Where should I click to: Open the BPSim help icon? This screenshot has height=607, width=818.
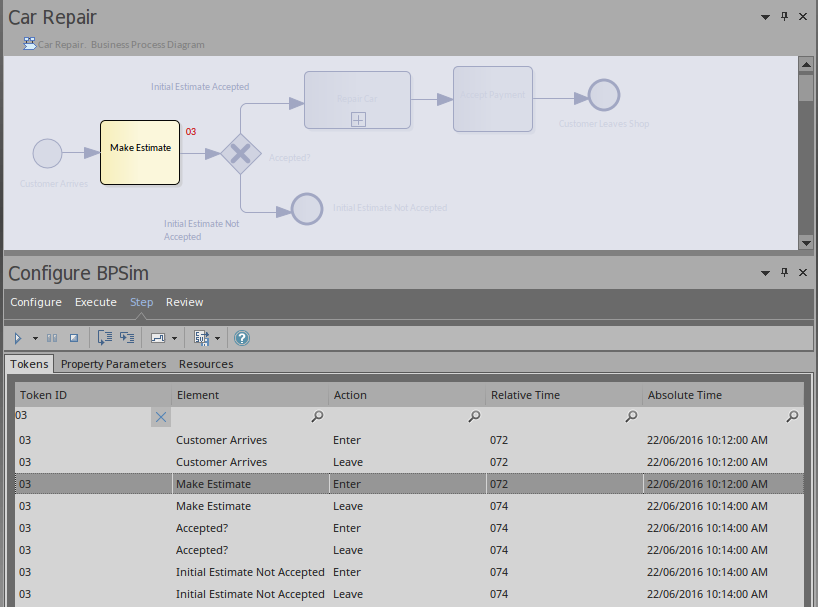pyautogui.click(x=241, y=338)
